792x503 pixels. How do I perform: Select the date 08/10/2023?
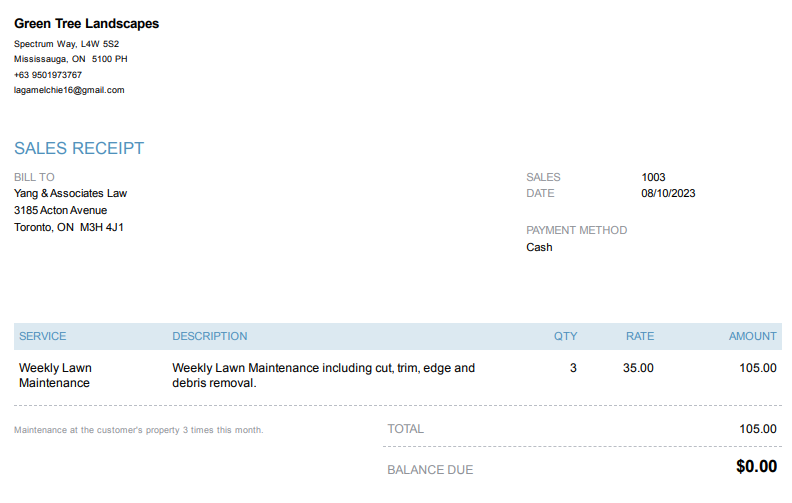(x=668, y=193)
